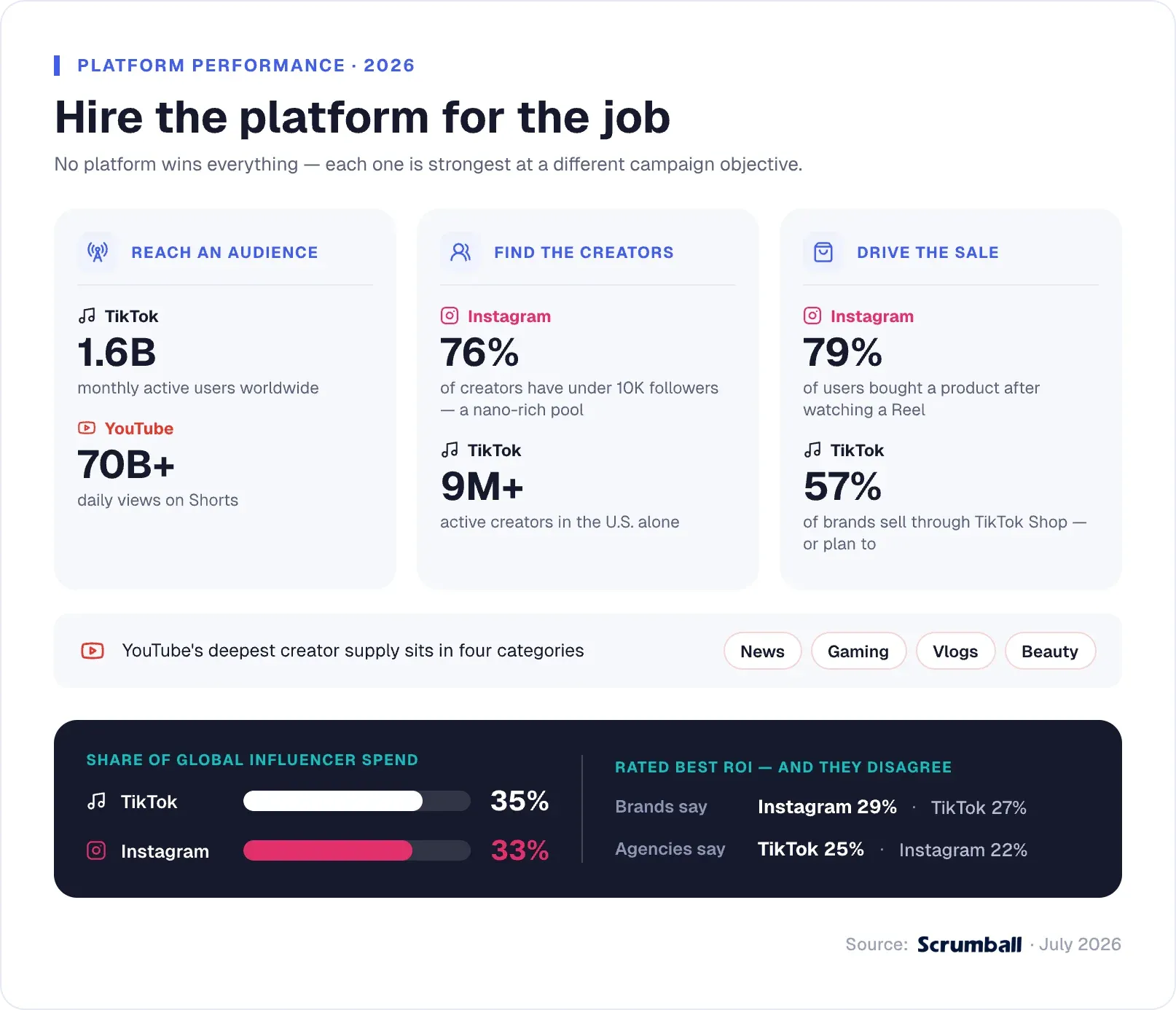Click the TikTok 35% spend share bar
The width and height of the screenshot is (1176, 1010).
tap(357, 801)
